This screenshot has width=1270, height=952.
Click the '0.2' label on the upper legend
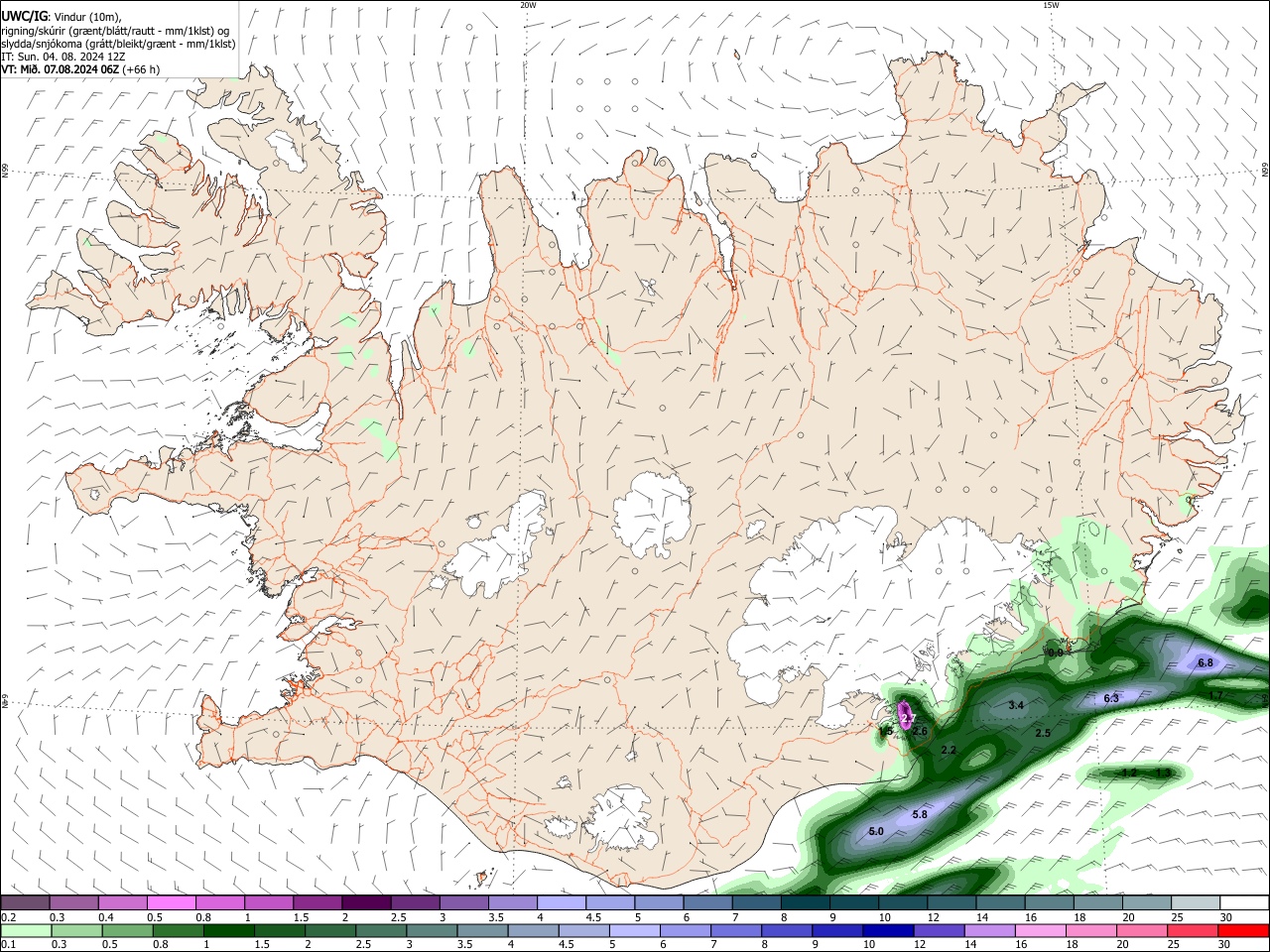point(8,917)
